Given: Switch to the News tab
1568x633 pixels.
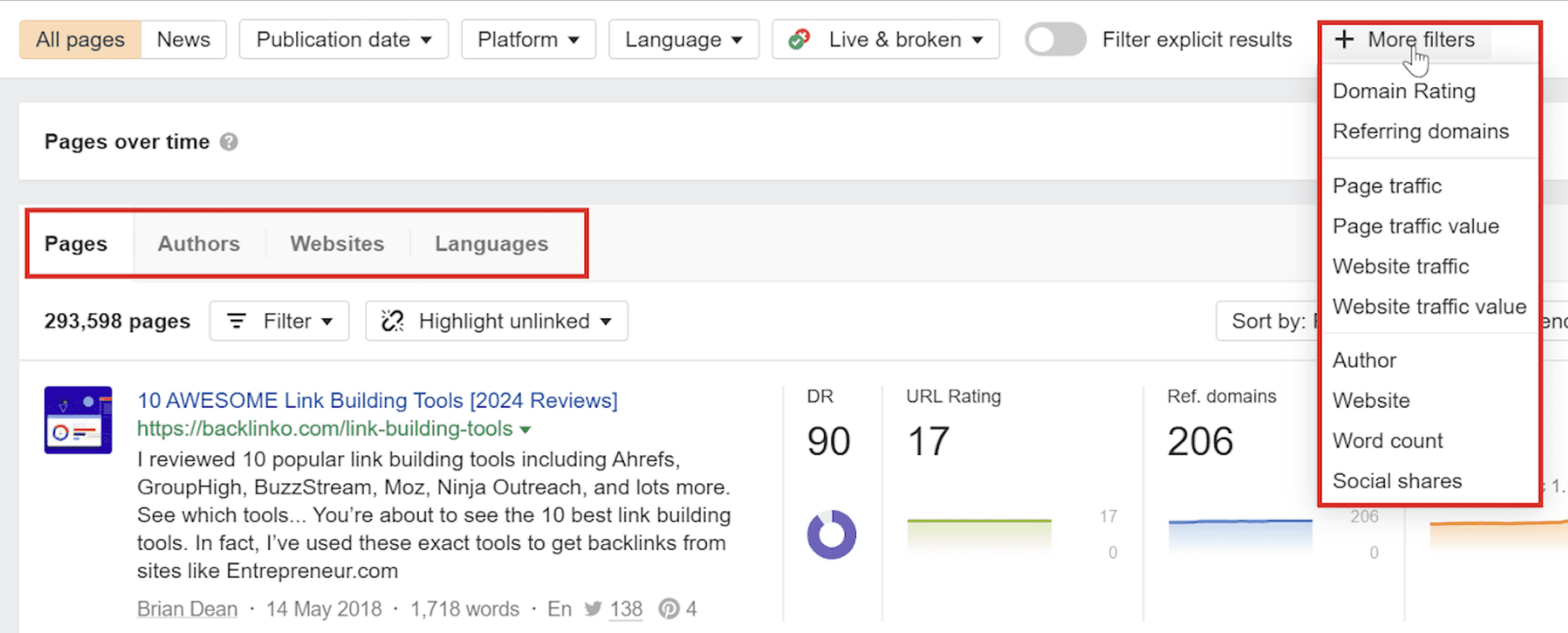Looking at the screenshot, I should pyautogui.click(x=184, y=39).
